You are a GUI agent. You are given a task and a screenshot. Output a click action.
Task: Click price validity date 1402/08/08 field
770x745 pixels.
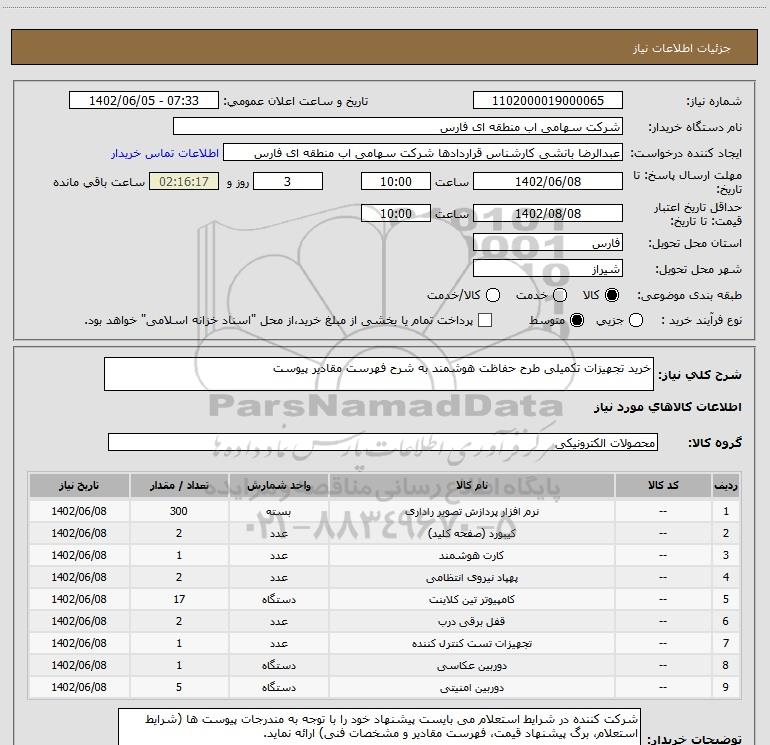[x=548, y=214]
